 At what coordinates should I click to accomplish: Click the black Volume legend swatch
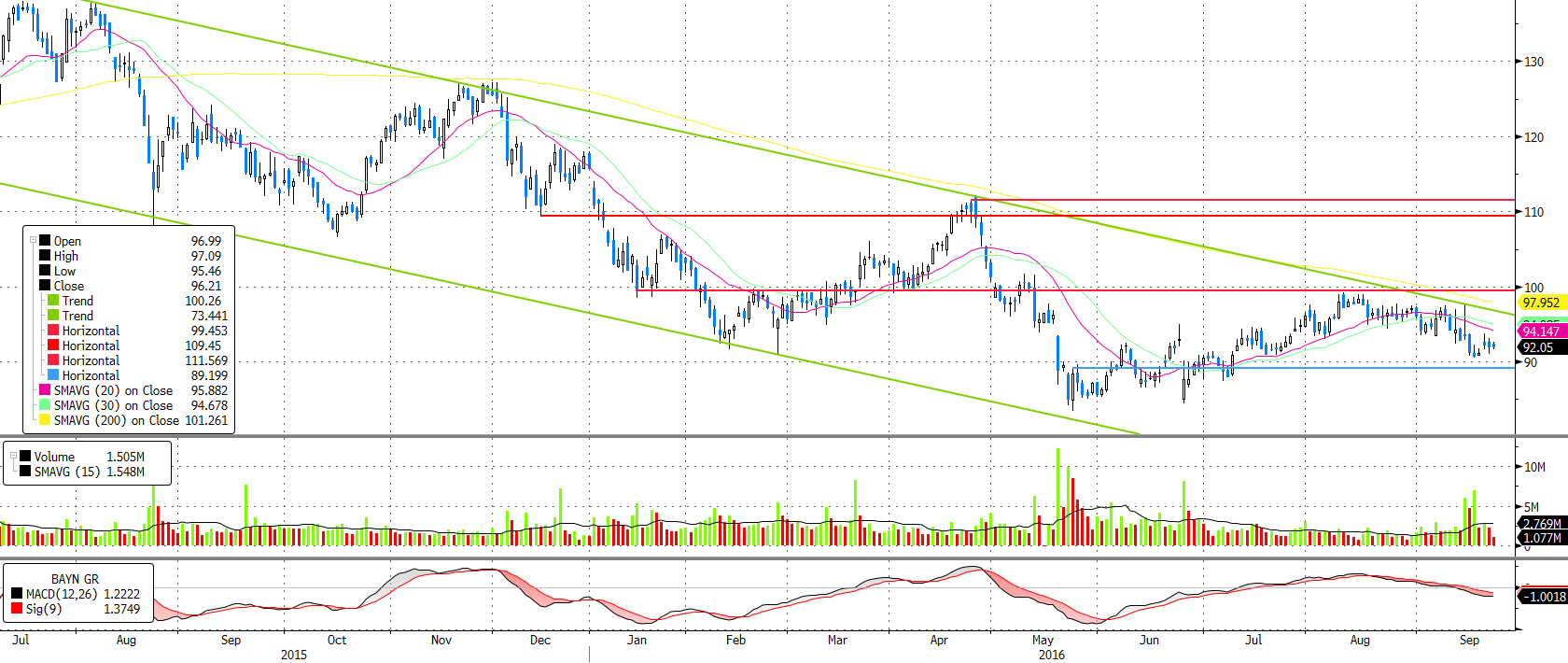click(25, 456)
